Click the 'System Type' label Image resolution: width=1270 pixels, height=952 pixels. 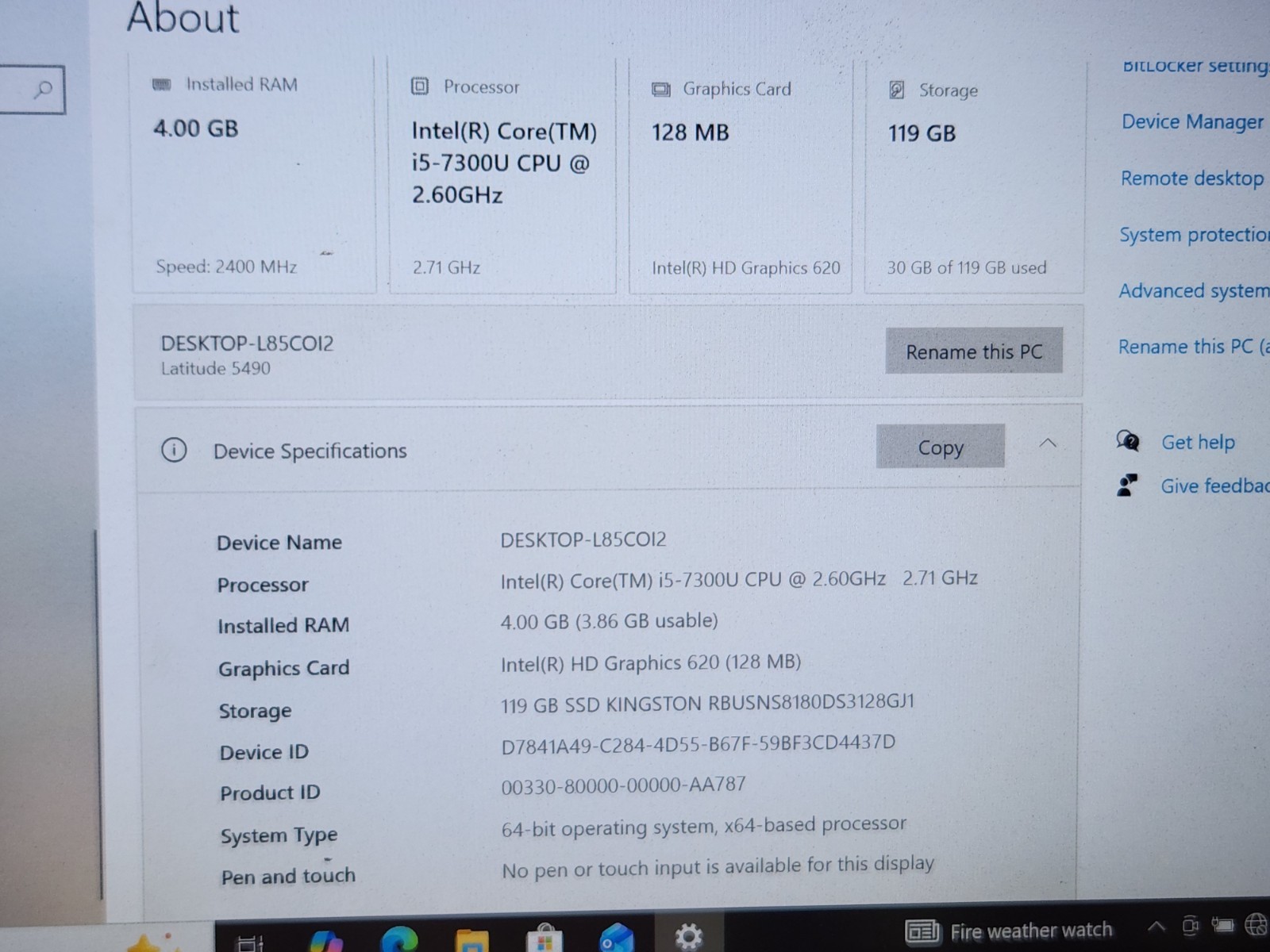279,835
